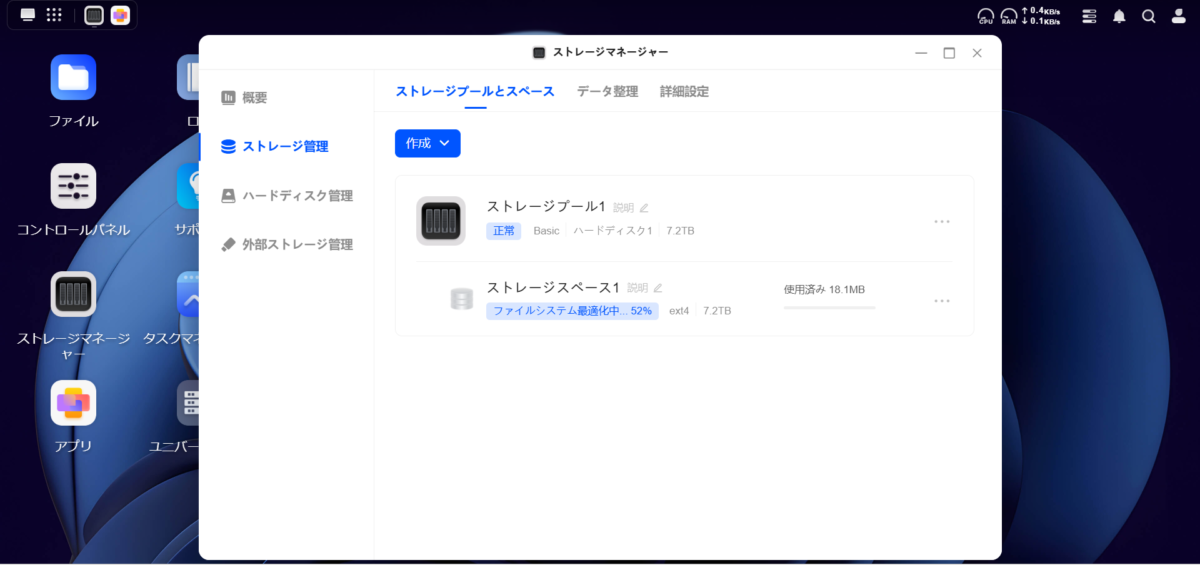
Task: Expand the 作成 dropdown button
Action: click(427, 143)
